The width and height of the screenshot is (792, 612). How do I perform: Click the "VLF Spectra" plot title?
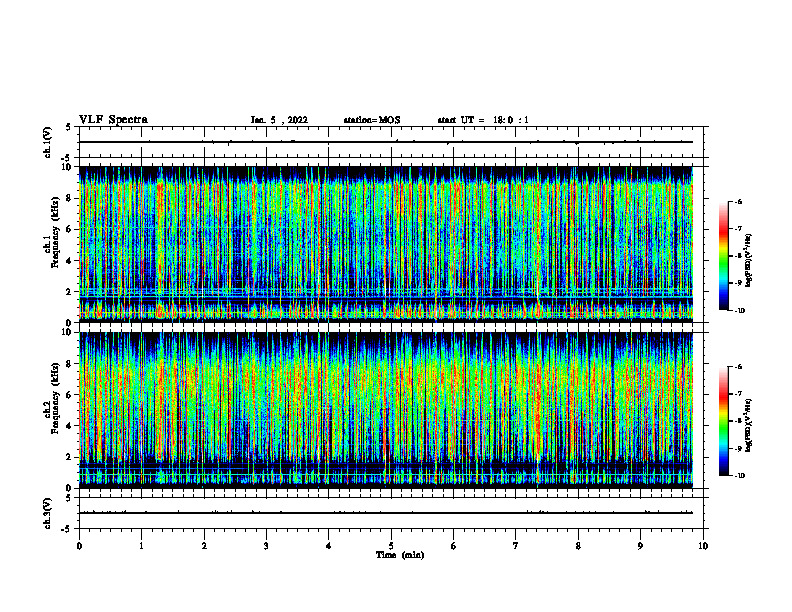click(113, 120)
